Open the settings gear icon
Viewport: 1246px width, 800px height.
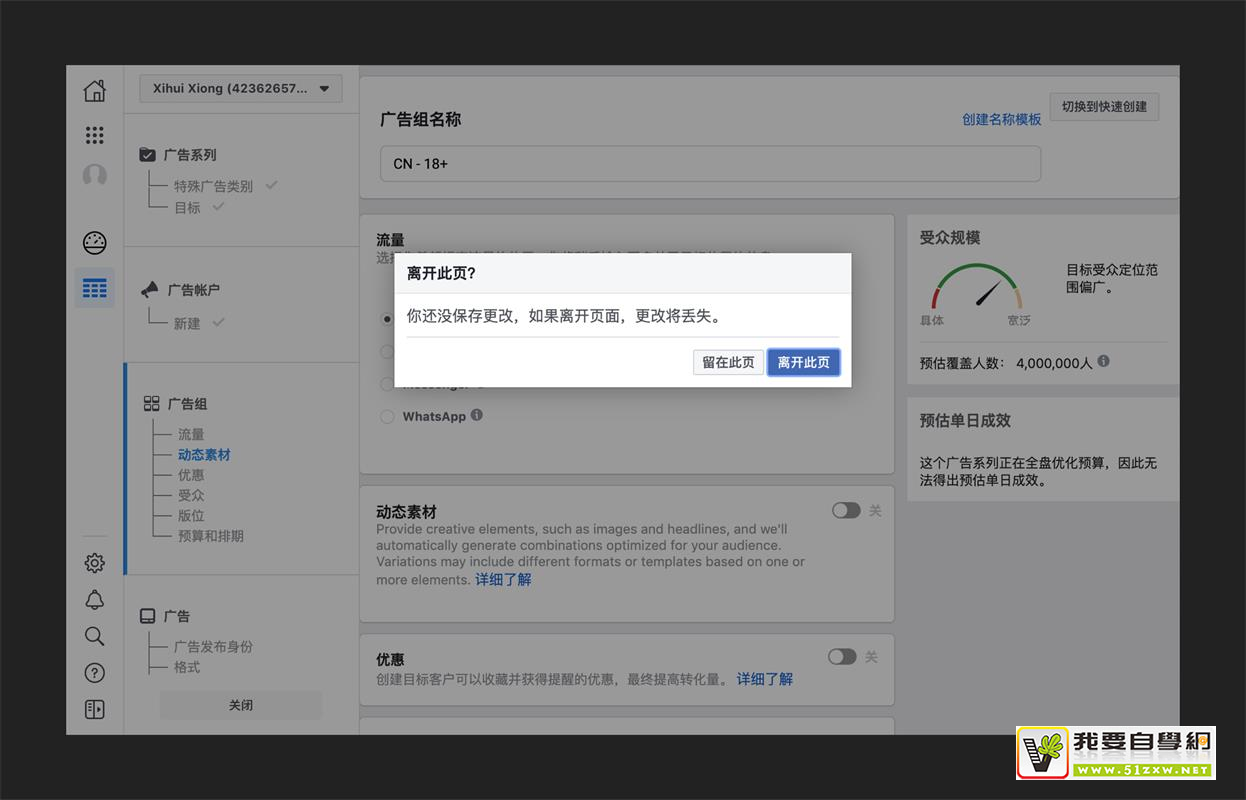pyautogui.click(x=94, y=563)
